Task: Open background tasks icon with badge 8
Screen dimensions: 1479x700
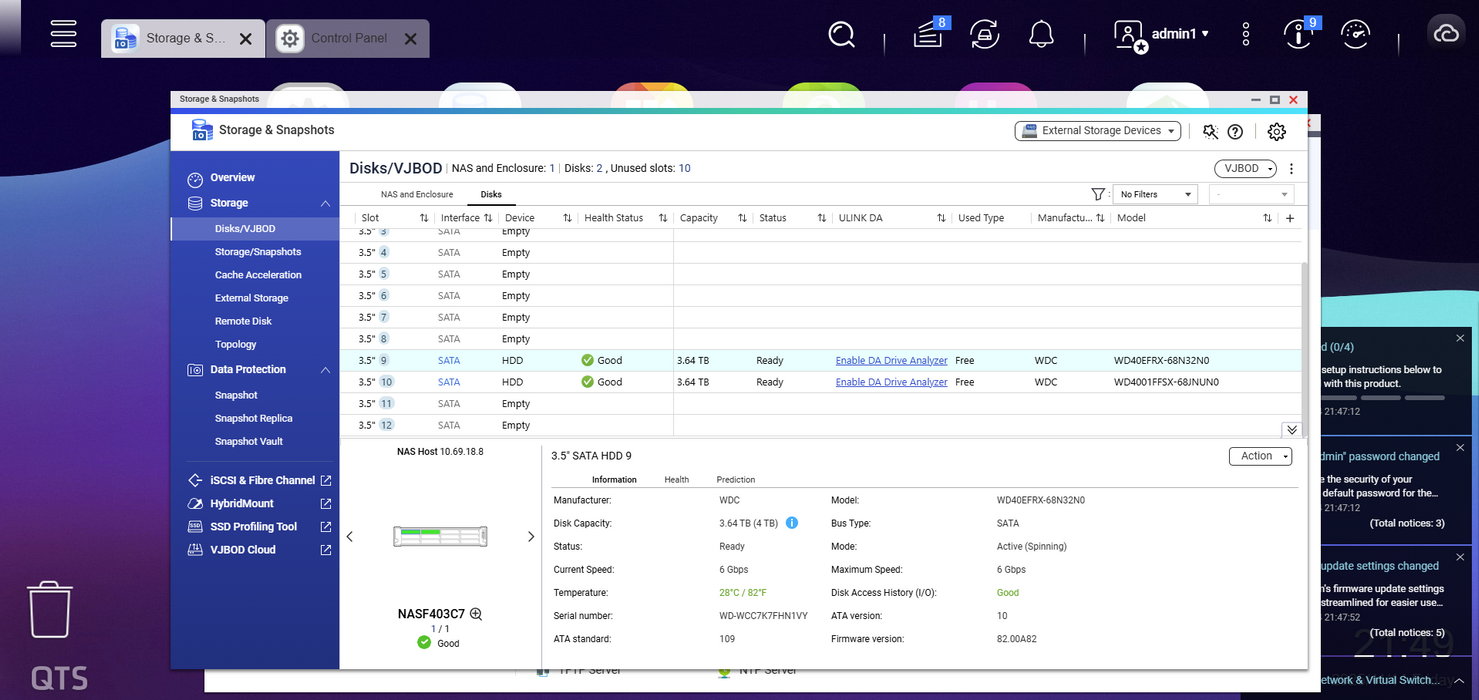Action: pyautogui.click(x=929, y=35)
